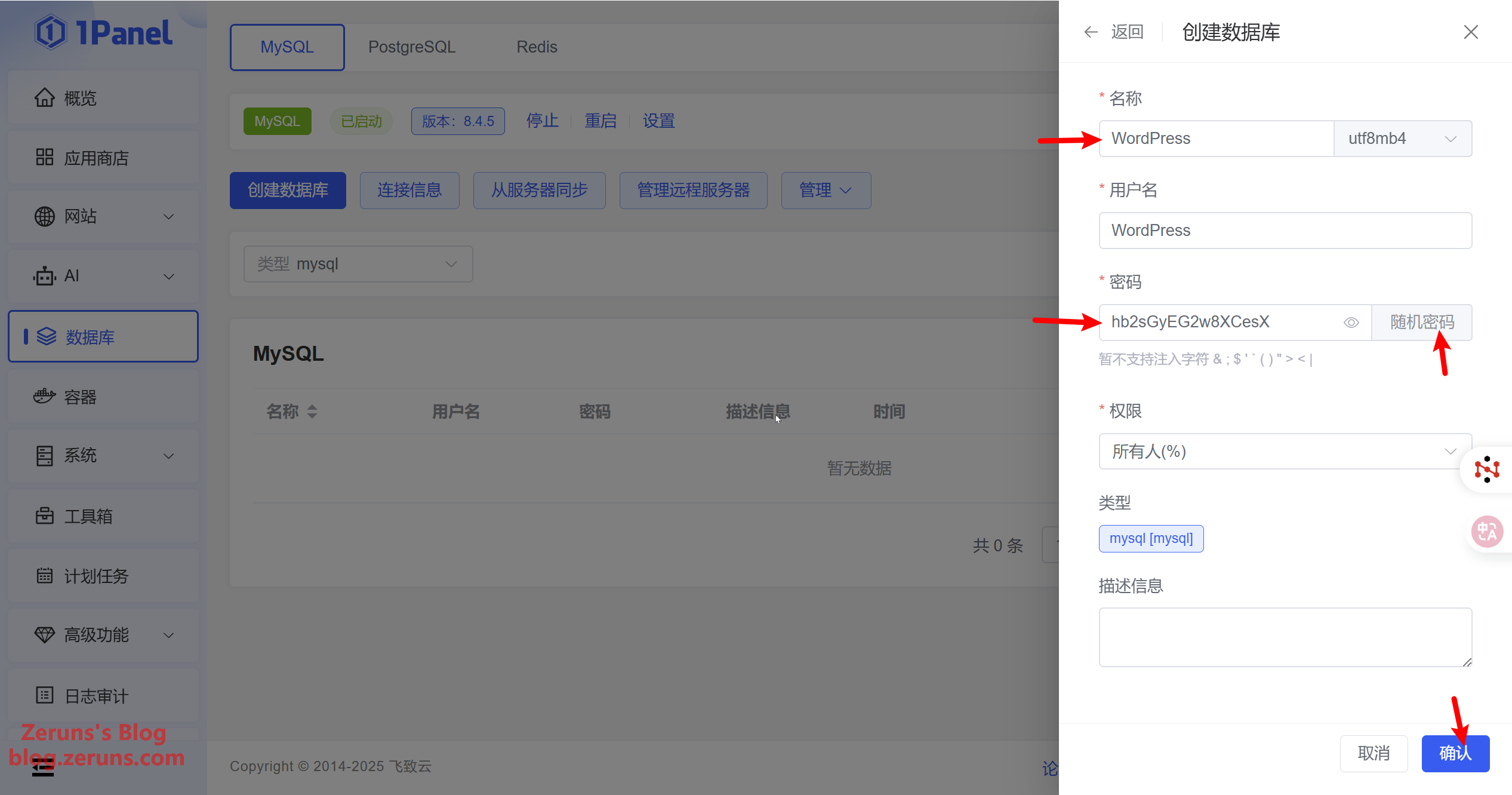Click the 版本: 8.4.5 version tag
Image resolution: width=1512 pixels, height=795 pixels.
coord(458,121)
